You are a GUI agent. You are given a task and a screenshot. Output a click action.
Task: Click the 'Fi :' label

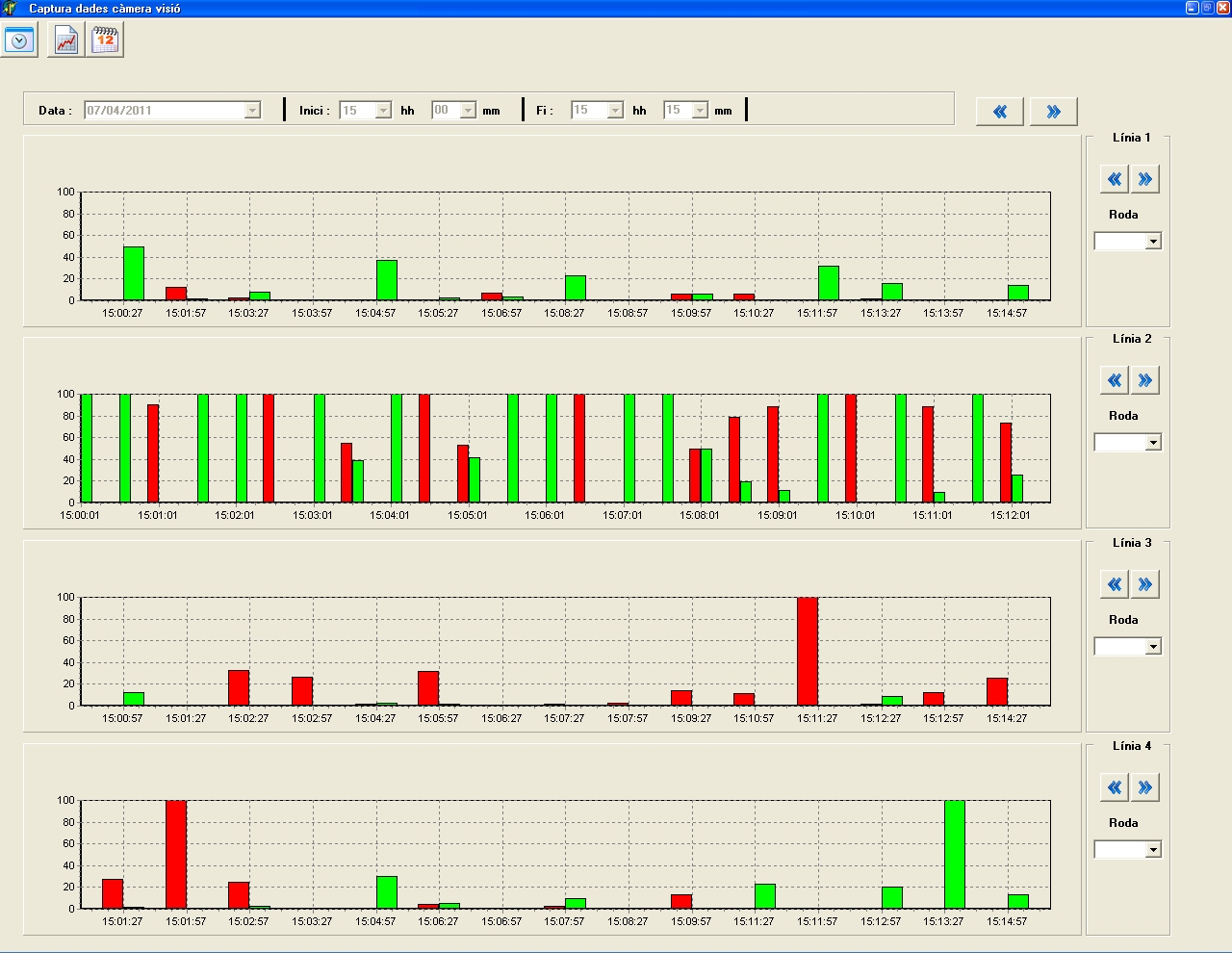click(545, 111)
